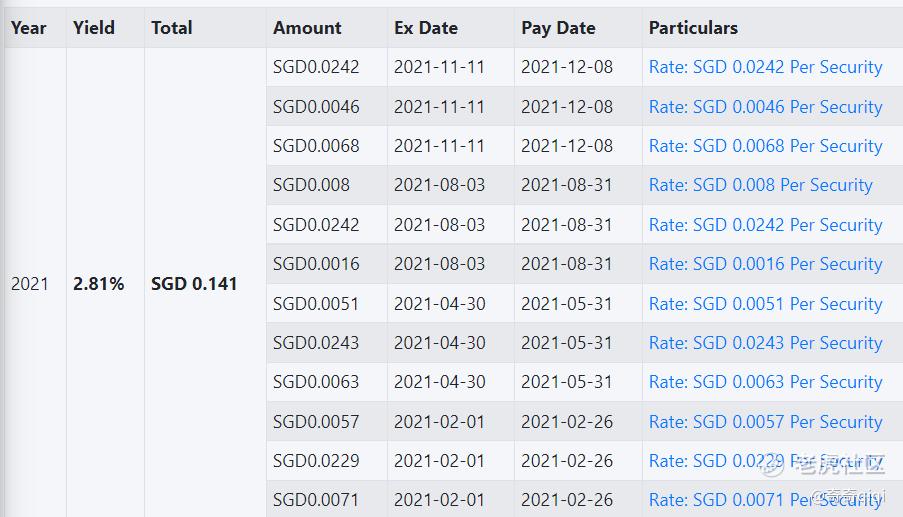Open the SGD 0.0229 rate link
Viewport: 903px width, 517px height.
pos(765,461)
